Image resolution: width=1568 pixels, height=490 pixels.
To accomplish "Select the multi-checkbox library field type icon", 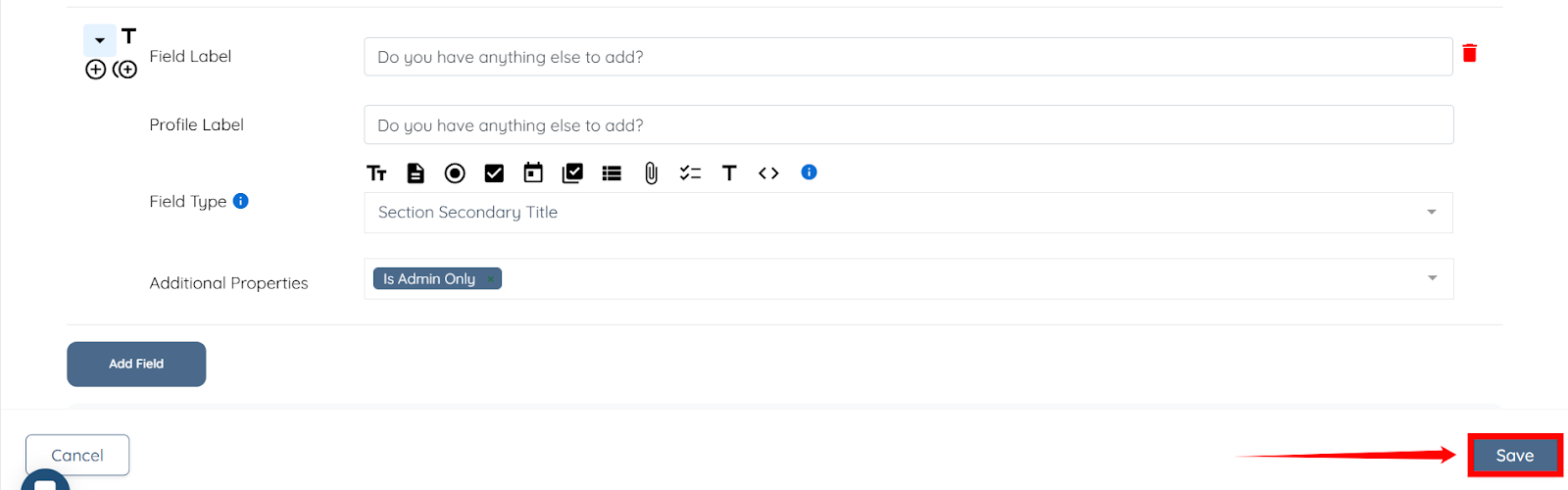I will click(x=572, y=173).
